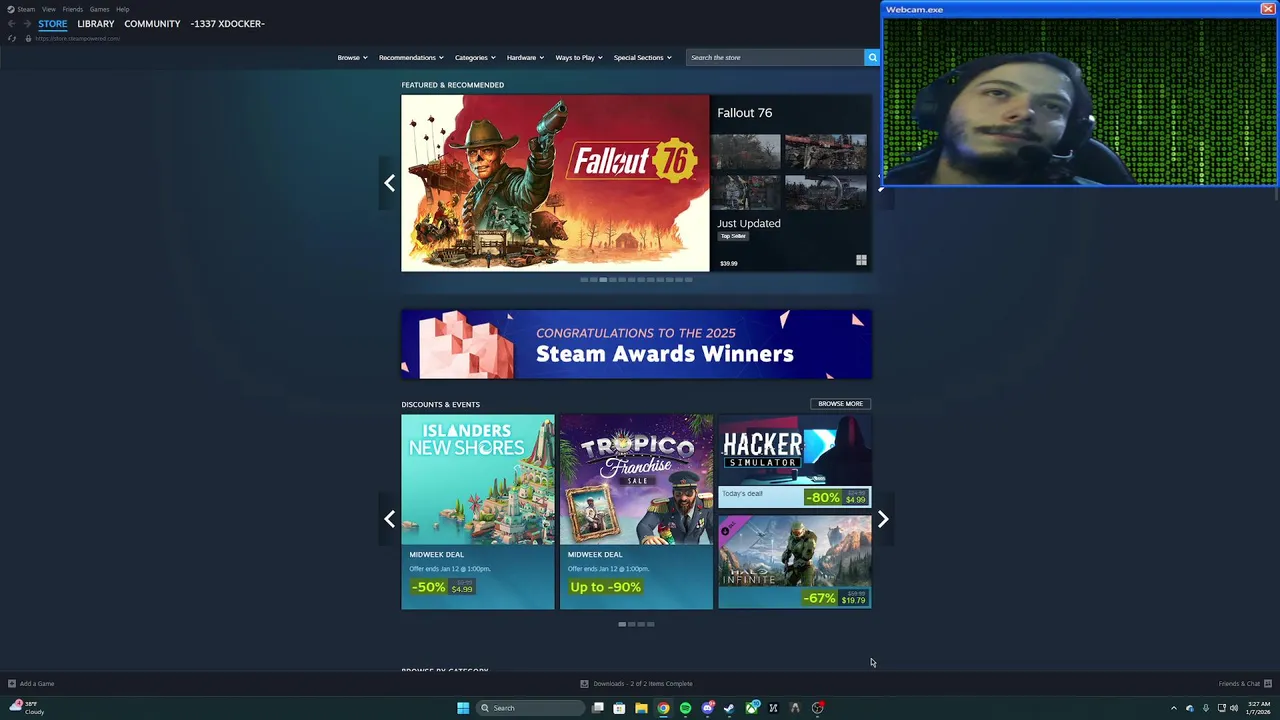Open the Help menu
The width and height of the screenshot is (1280, 720).
click(x=122, y=9)
